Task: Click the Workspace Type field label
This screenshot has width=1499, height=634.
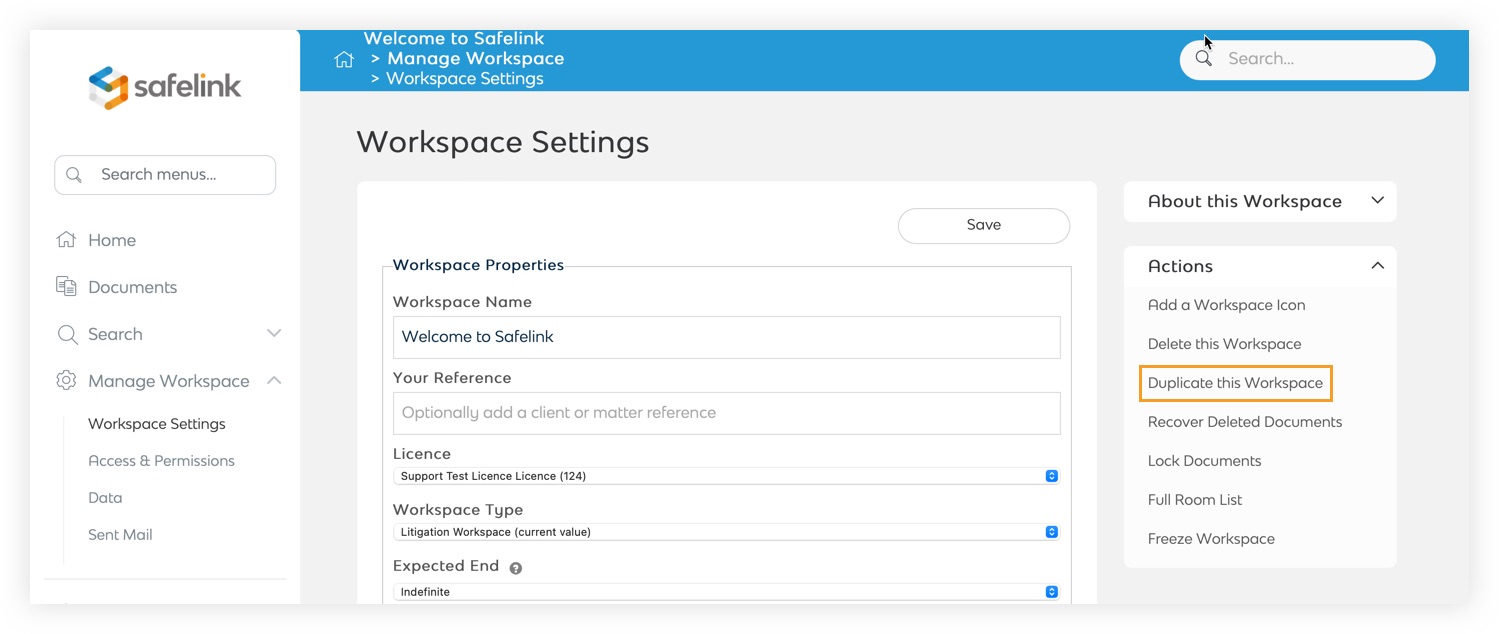Action: [458, 510]
